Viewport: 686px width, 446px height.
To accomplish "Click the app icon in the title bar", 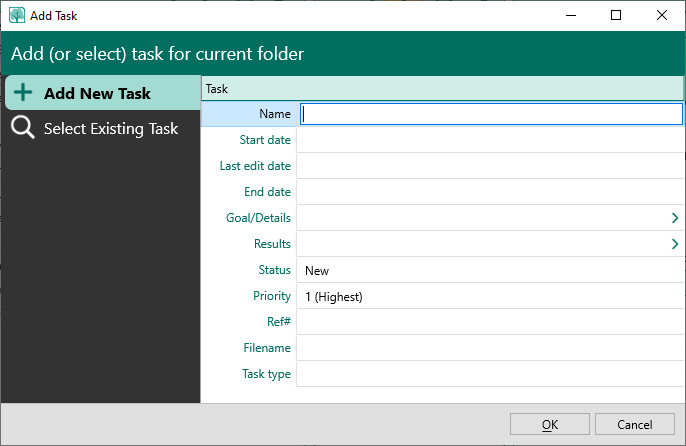I will coord(16,16).
